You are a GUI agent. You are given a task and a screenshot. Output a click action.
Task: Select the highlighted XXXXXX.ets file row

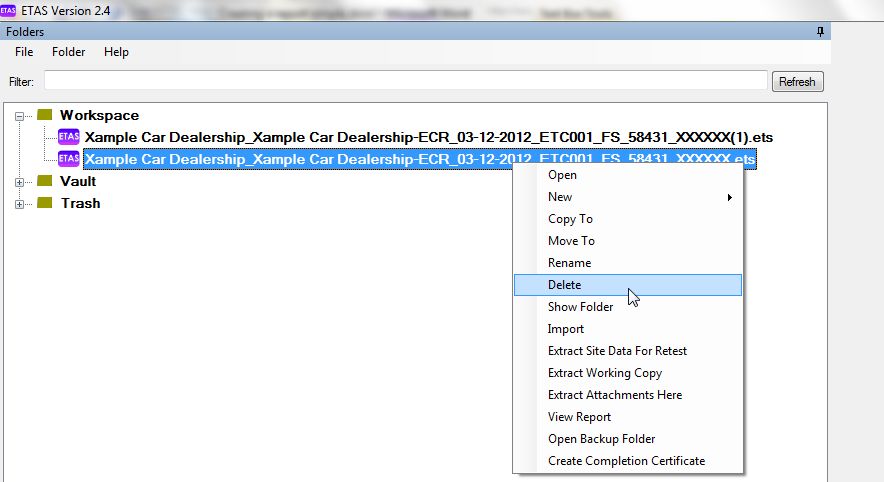(x=419, y=159)
